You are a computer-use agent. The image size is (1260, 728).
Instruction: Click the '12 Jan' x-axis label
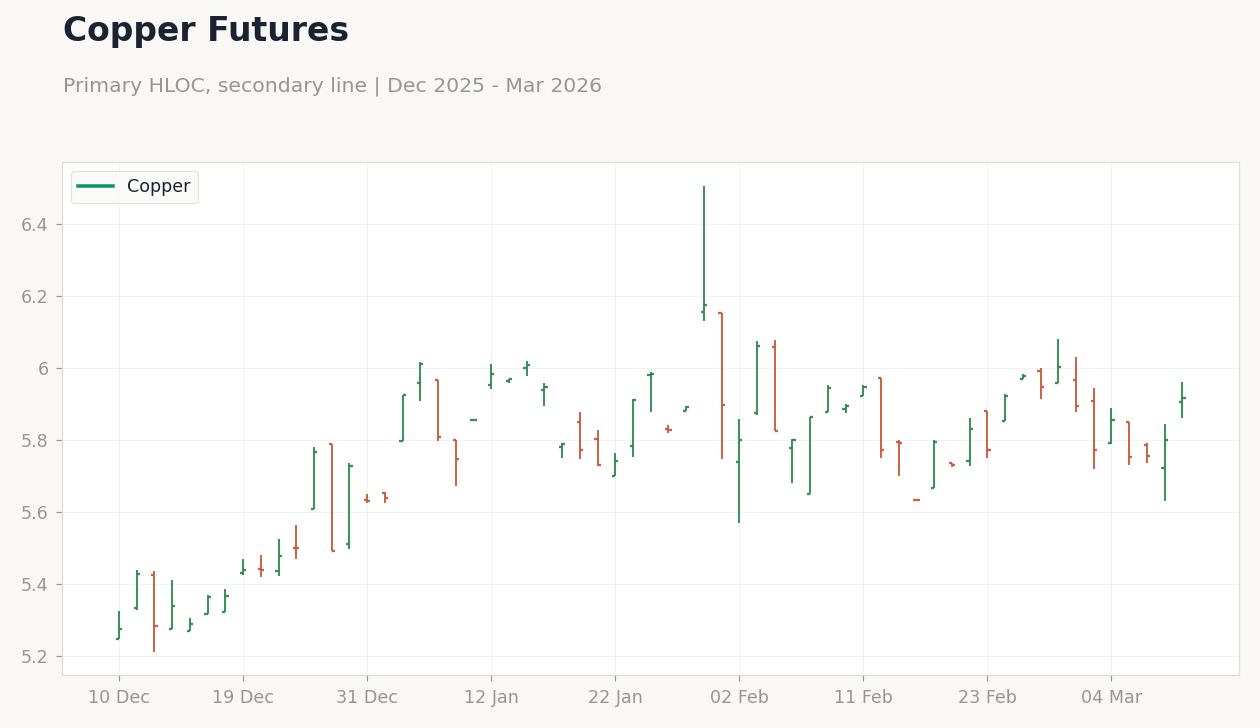[491, 698]
